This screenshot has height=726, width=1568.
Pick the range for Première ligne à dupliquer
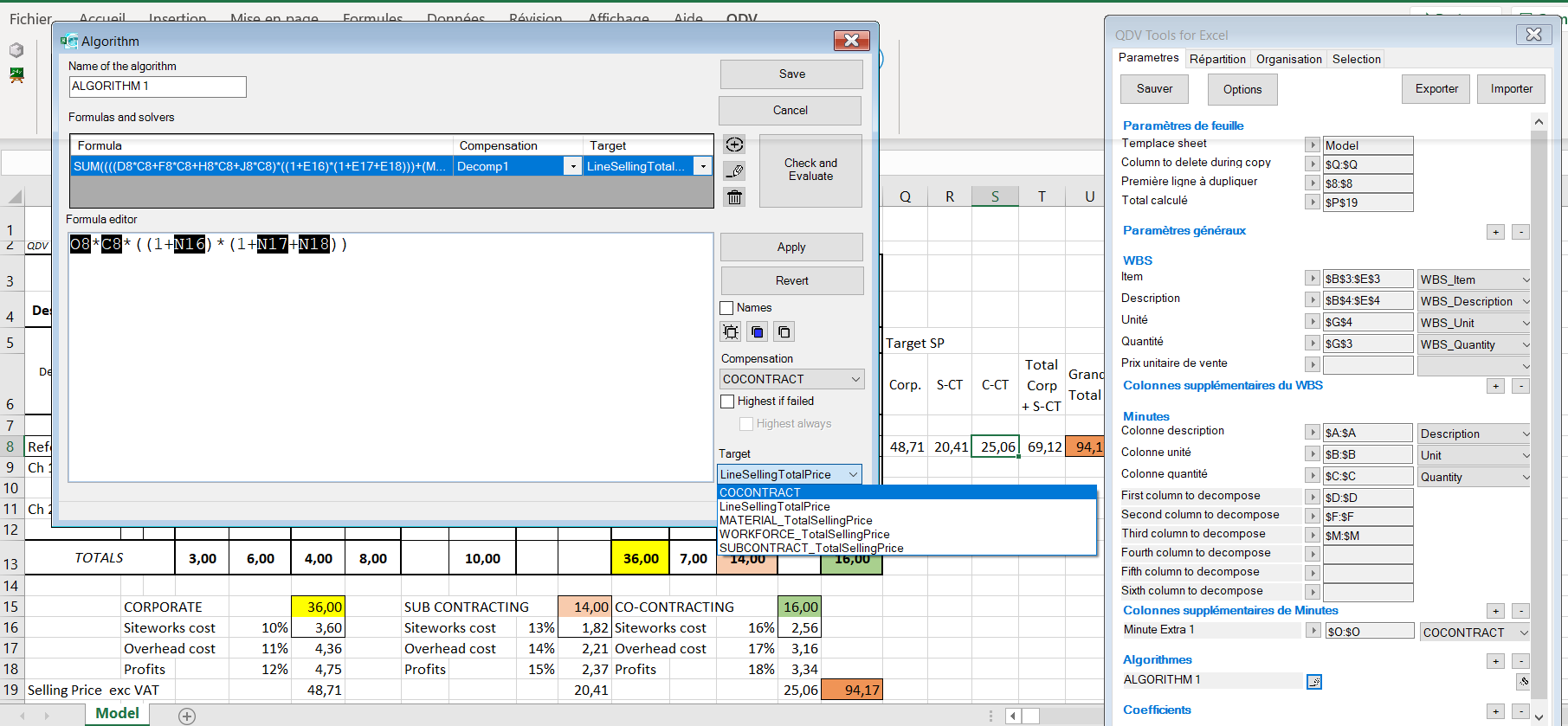click(x=1313, y=183)
